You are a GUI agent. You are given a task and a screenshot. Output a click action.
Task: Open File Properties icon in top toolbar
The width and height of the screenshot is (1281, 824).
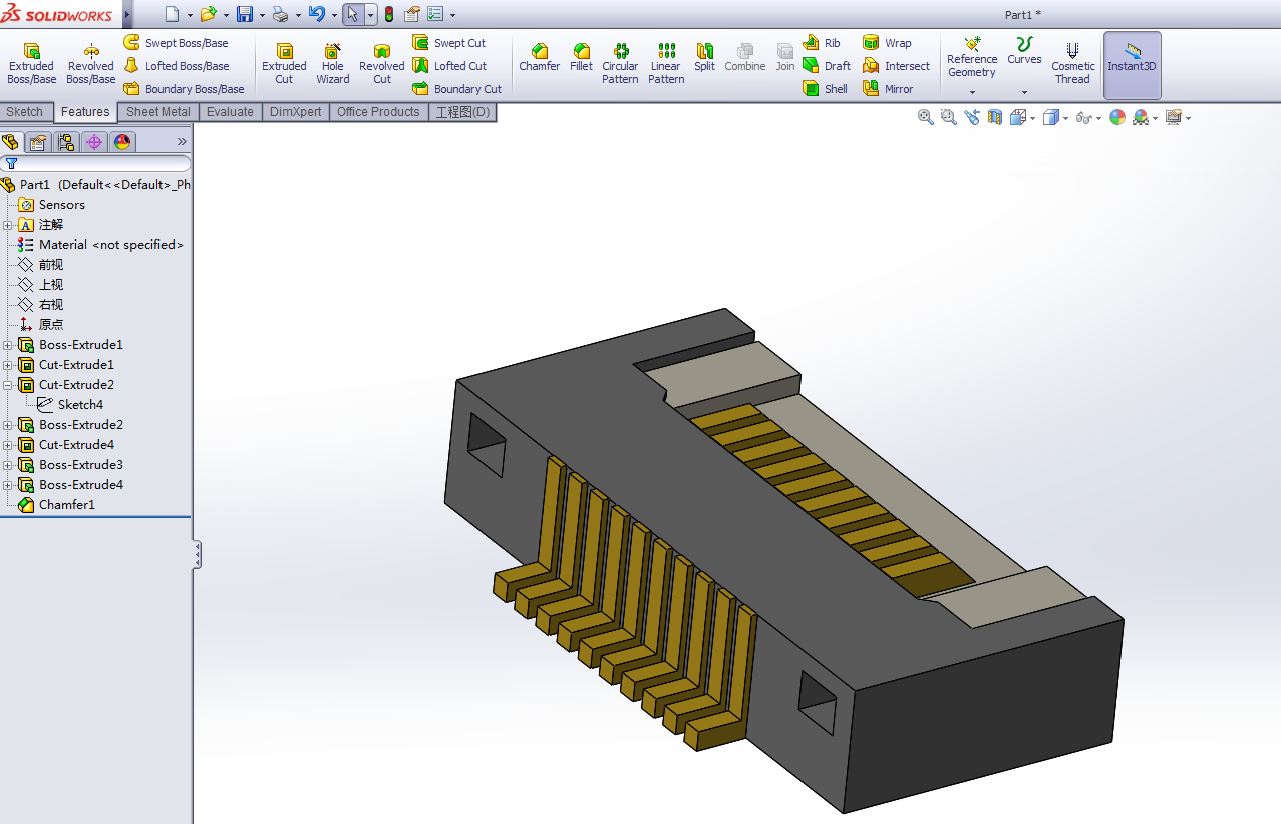coord(411,14)
